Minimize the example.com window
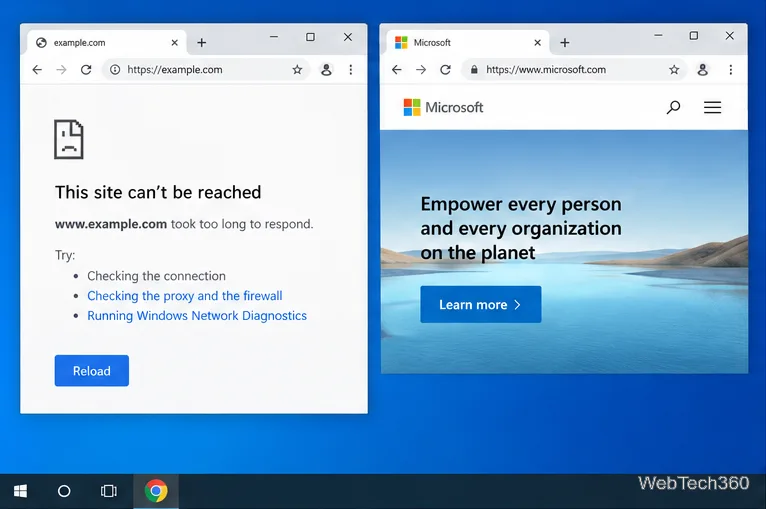This screenshot has height=509, width=766. (x=274, y=37)
